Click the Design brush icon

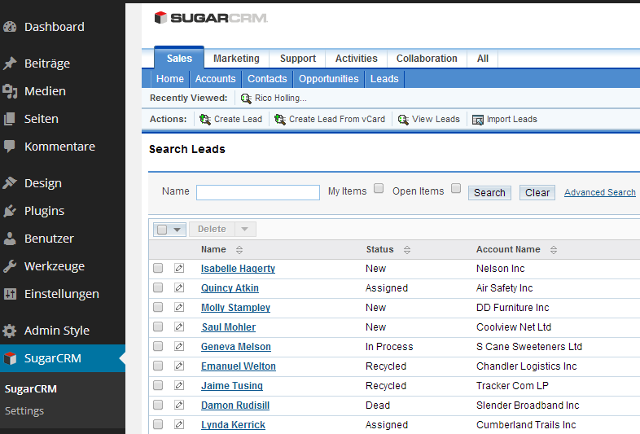(x=10, y=183)
